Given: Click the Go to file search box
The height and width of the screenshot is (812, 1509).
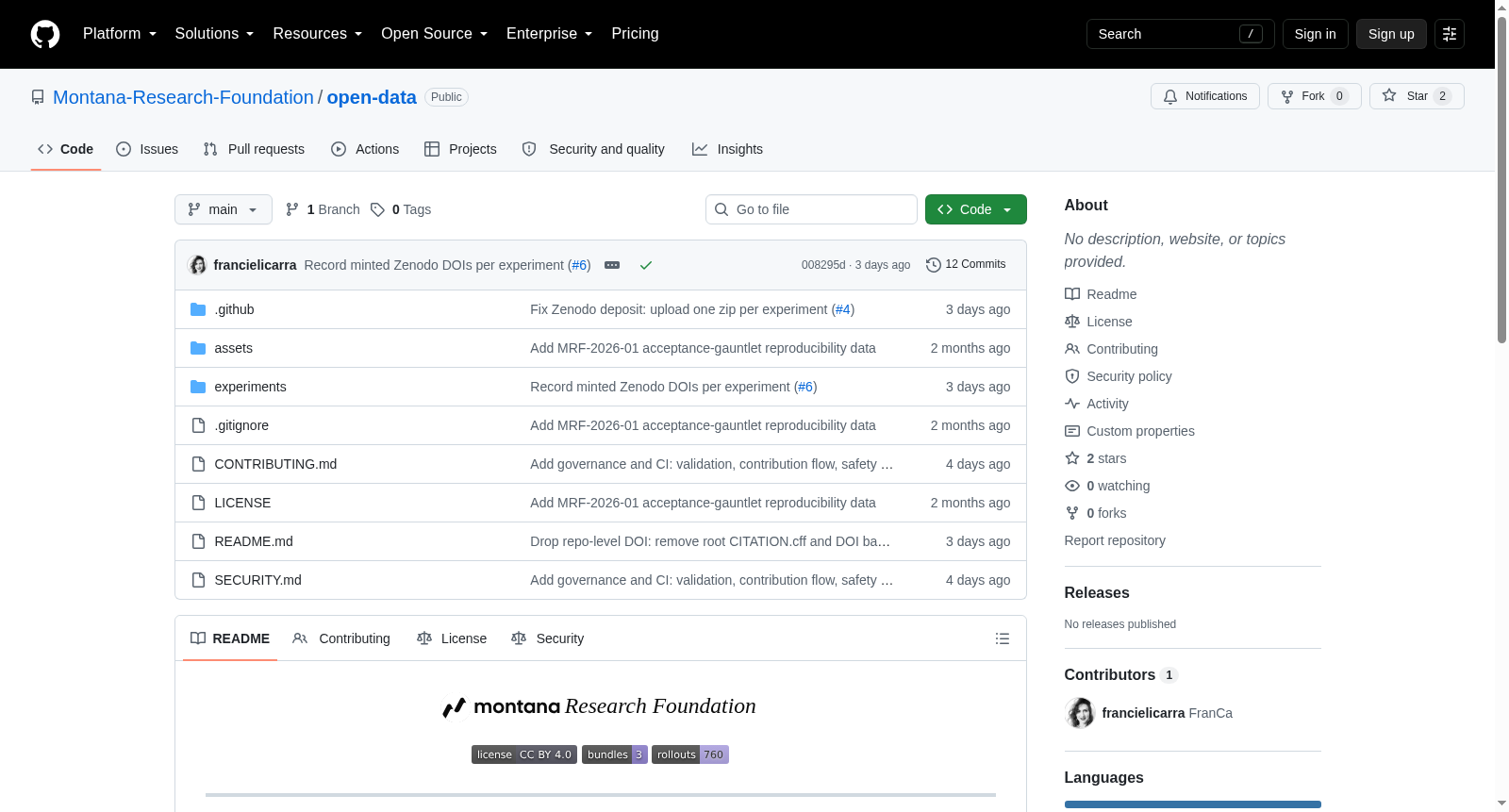Looking at the screenshot, I should coord(811,209).
